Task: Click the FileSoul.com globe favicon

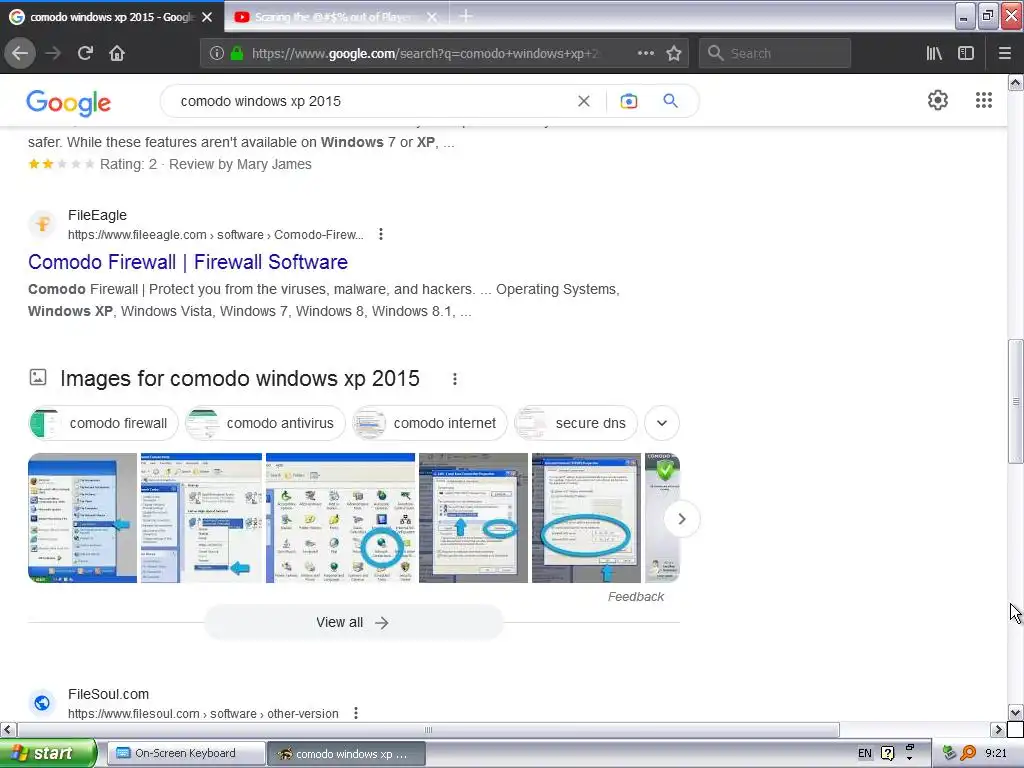Action: click(42, 703)
